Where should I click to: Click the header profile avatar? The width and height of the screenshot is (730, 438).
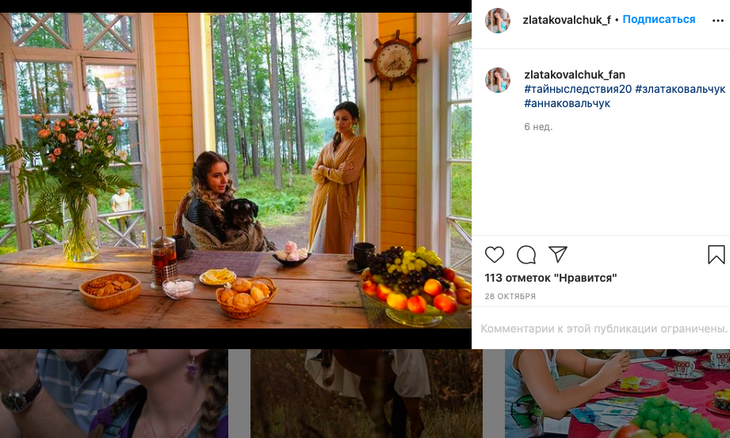(498, 20)
